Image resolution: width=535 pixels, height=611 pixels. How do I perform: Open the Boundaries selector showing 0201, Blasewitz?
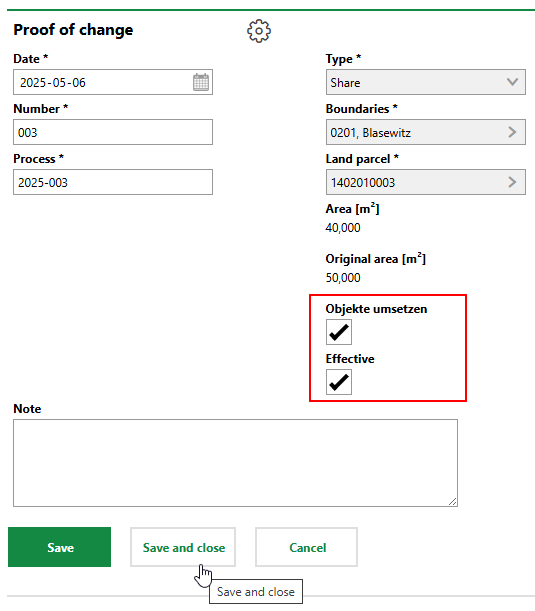[x=426, y=132]
